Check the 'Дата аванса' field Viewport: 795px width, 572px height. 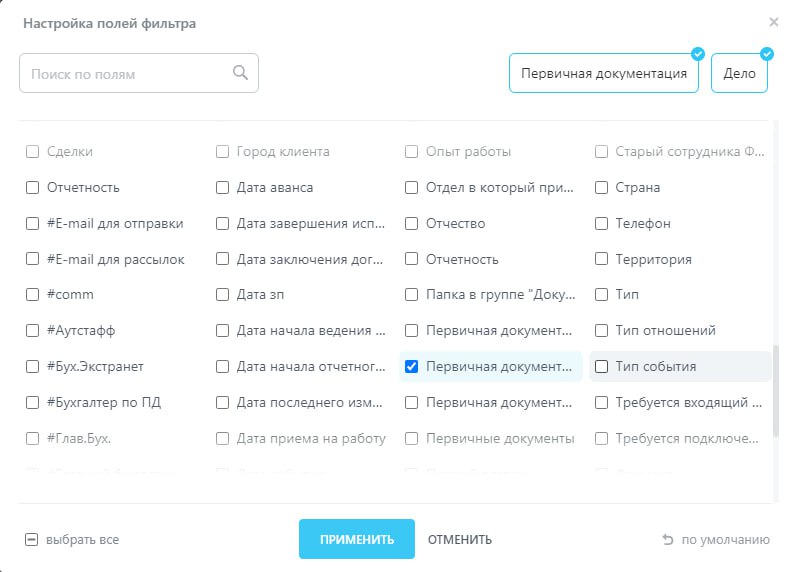pos(223,187)
